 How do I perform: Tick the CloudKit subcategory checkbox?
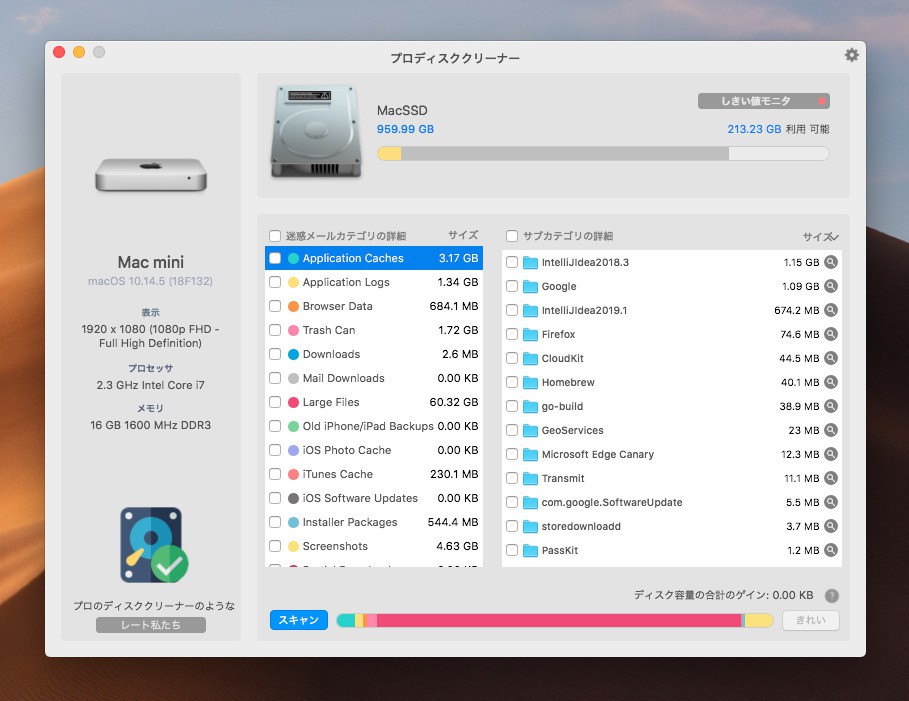[512, 358]
